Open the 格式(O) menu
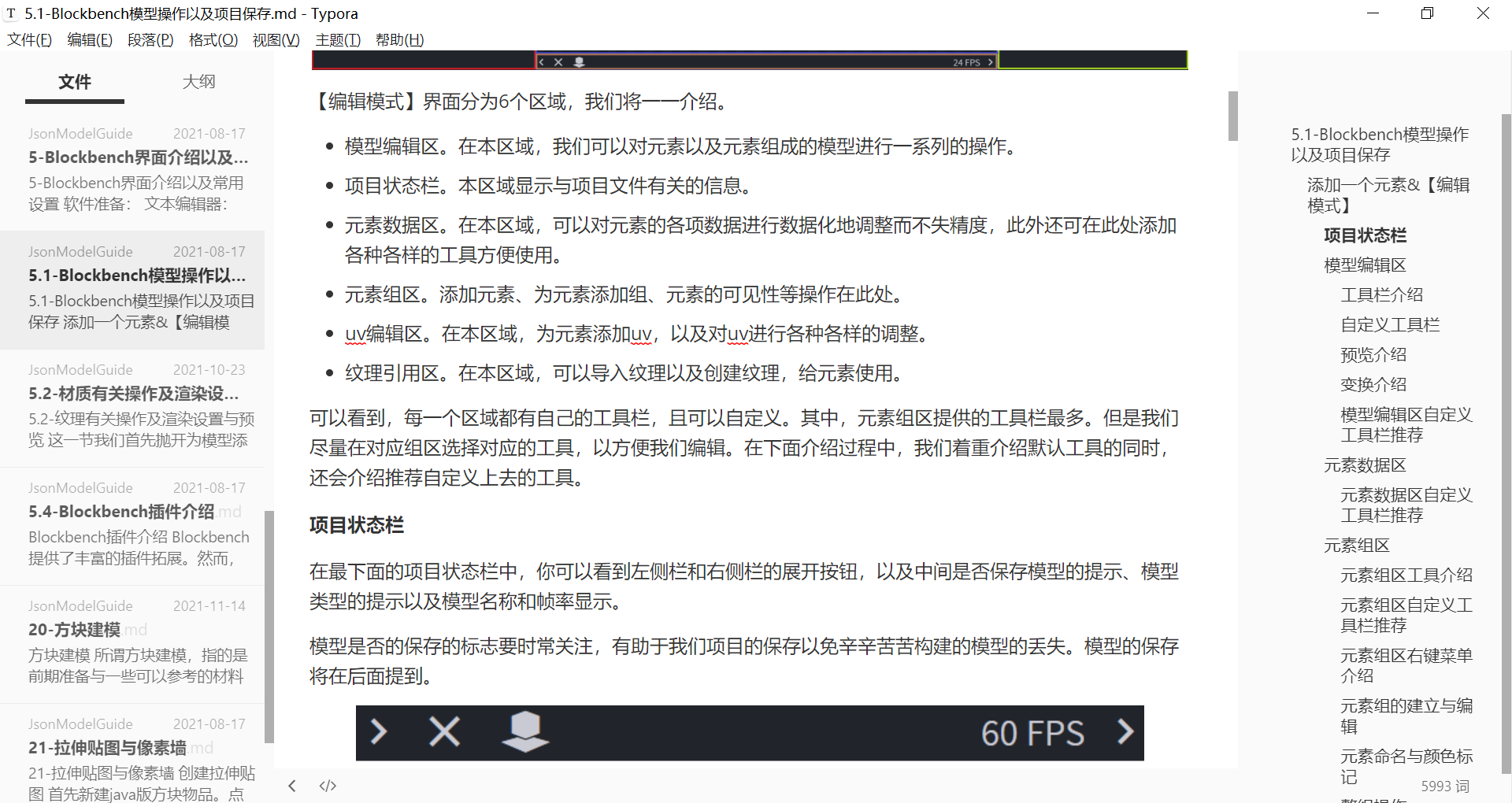The image size is (1512, 803). 213,39
